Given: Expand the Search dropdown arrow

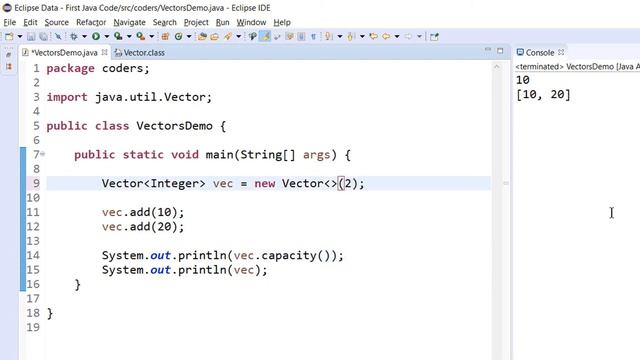Looking at the screenshot, I should coord(239,37).
